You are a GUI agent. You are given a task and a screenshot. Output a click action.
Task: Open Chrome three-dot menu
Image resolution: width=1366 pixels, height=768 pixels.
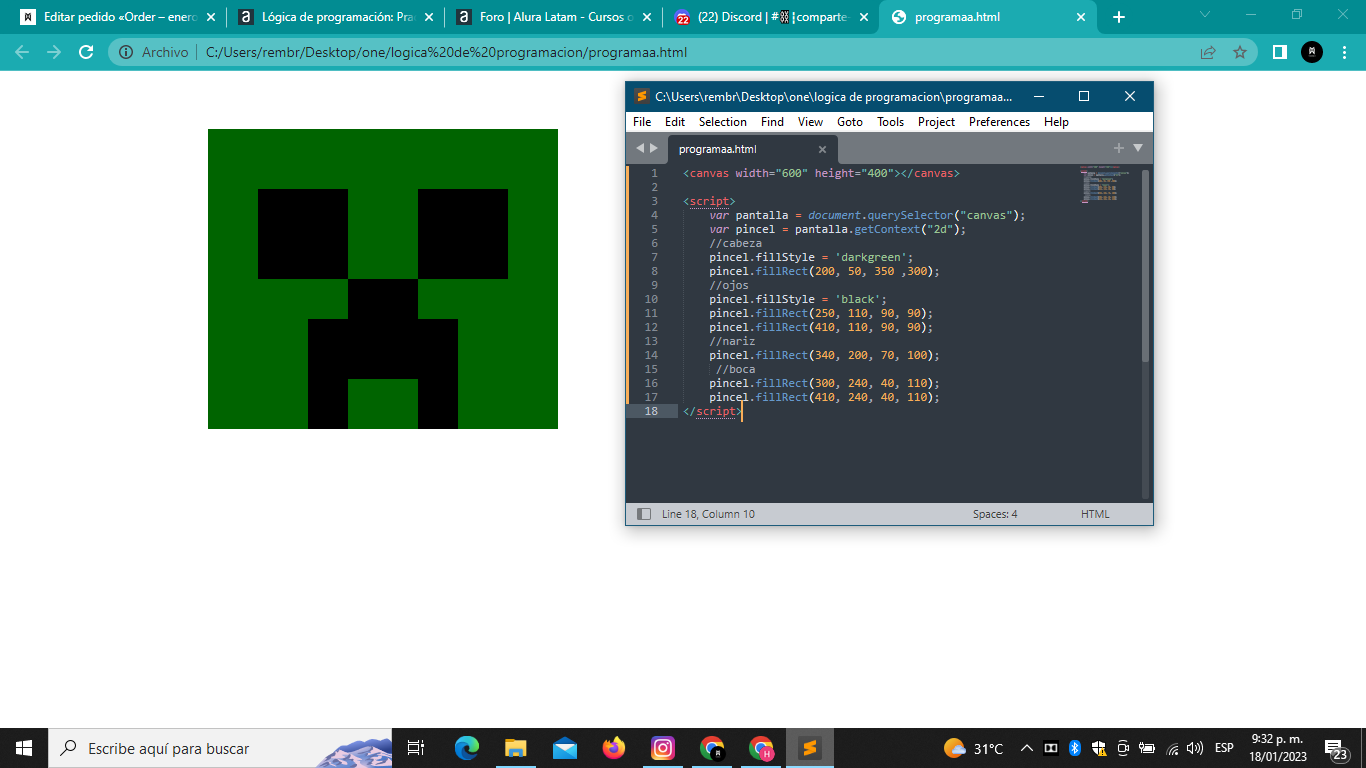1344,52
